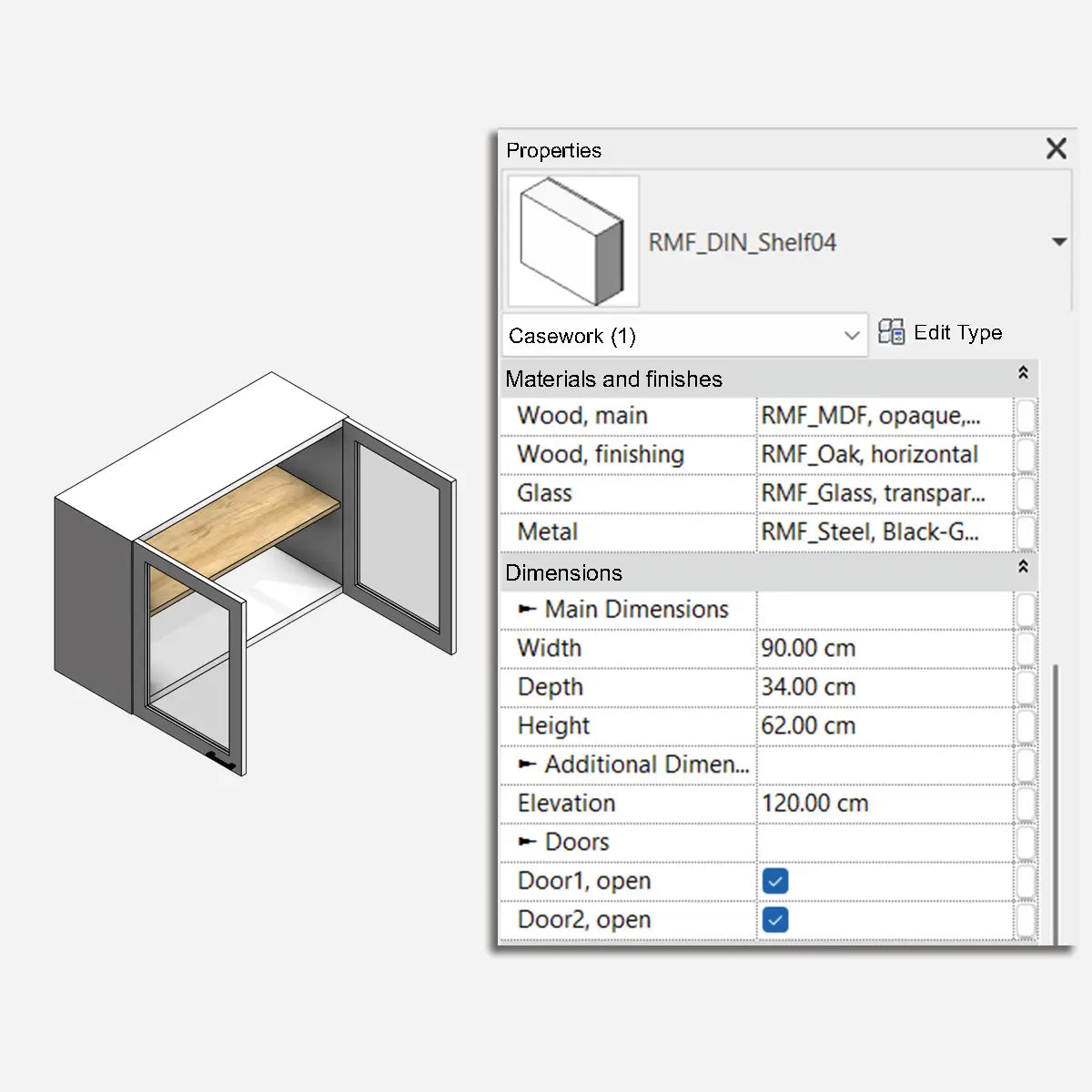This screenshot has width=1092, height=1092.
Task: Click the Edit Type icon
Action: [891, 332]
